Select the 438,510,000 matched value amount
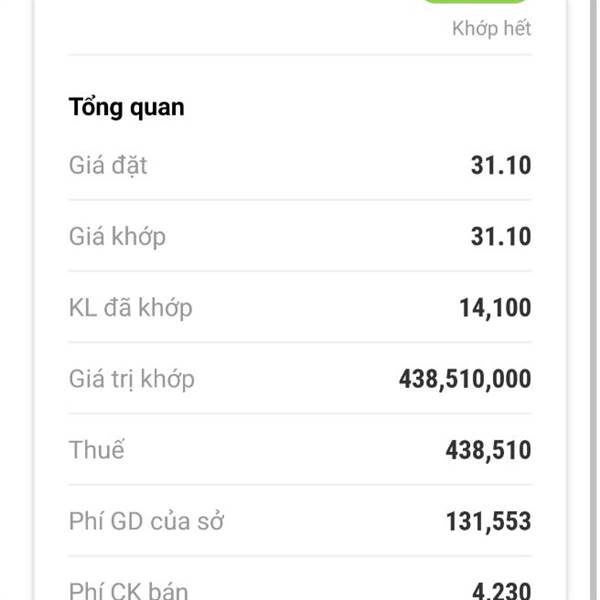This screenshot has width=600, height=600. pos(465,379)
